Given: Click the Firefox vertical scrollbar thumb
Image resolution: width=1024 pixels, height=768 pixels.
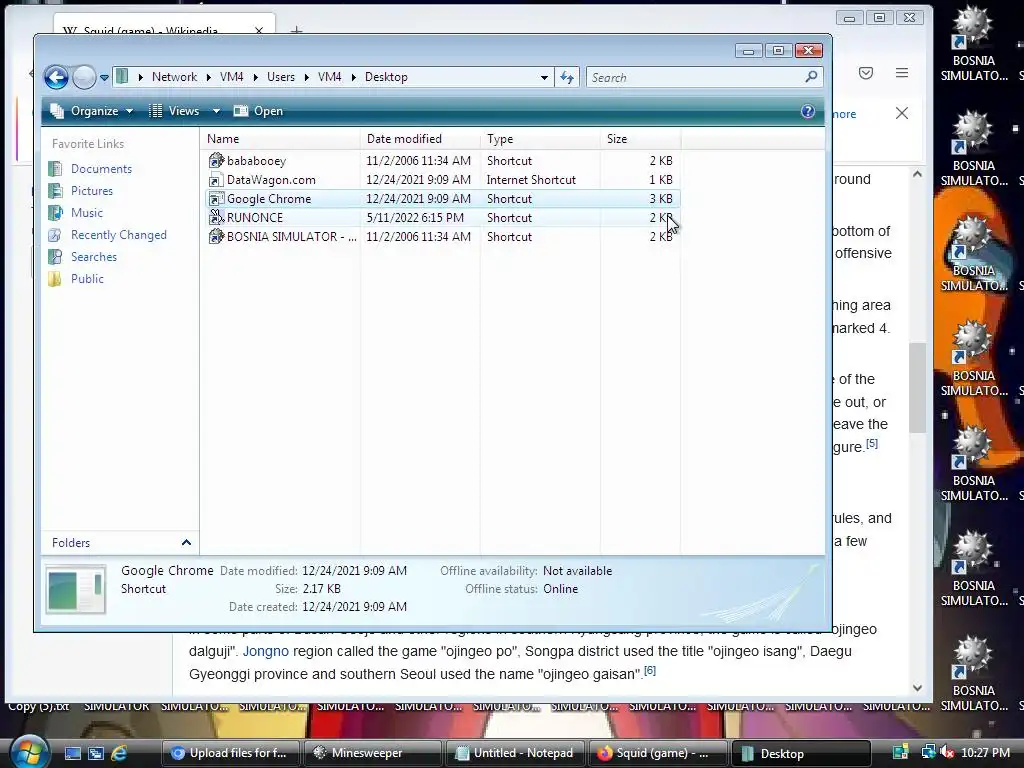Looking at the screenshot, I should [917, 387].
